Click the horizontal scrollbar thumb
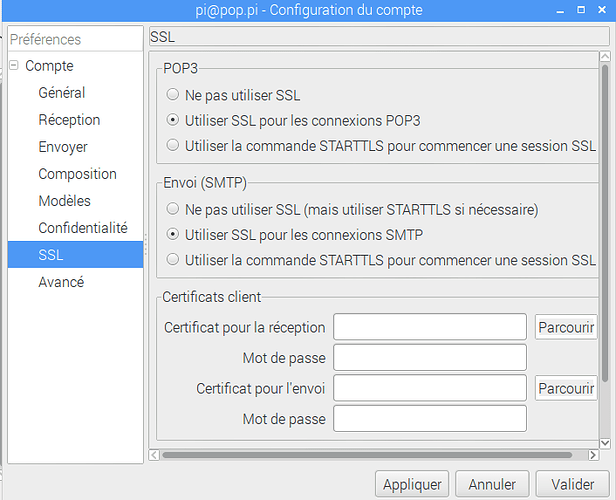Viewport: 616px width, 500px height. (367, 455)
